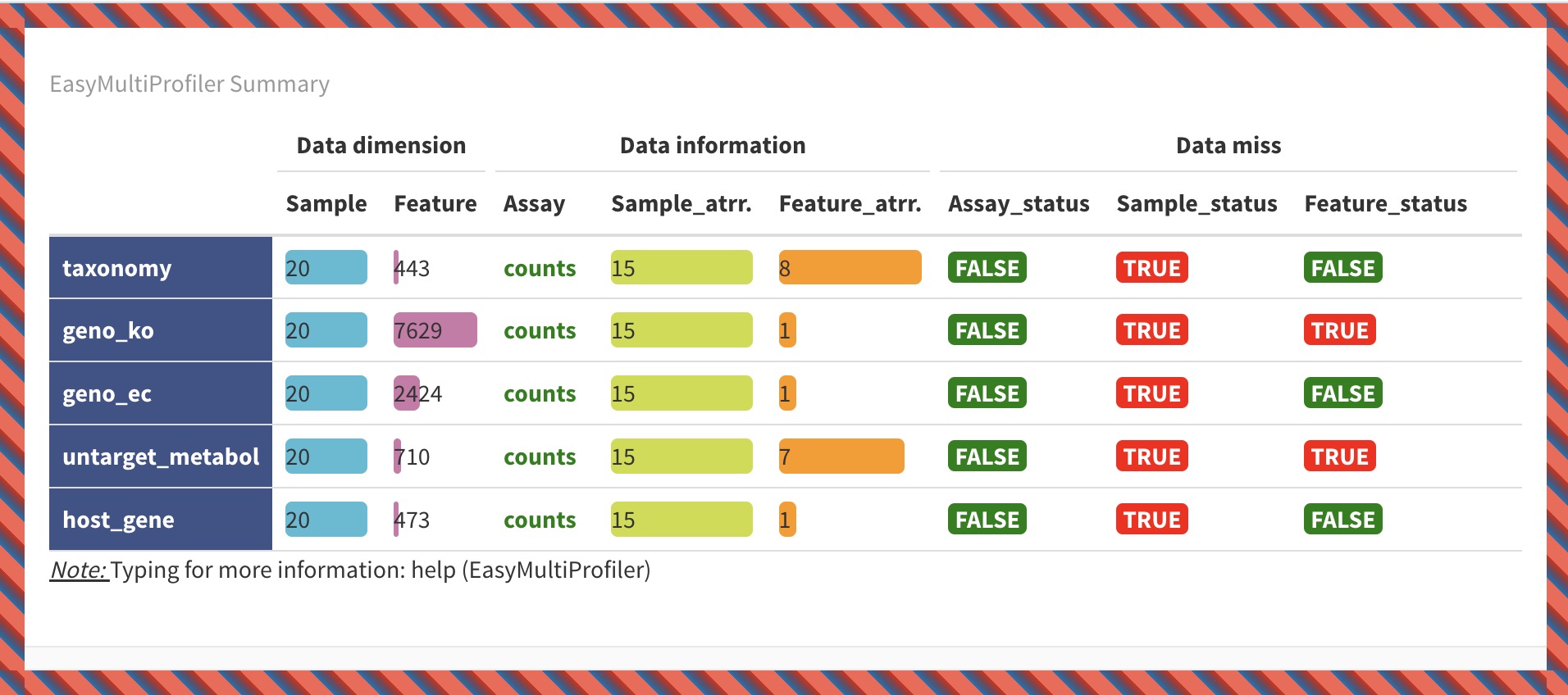Click taxonomy's red TRUE Sample_status badge
The height and width of the screenshot is (695, 1568).
point(1151,268)
